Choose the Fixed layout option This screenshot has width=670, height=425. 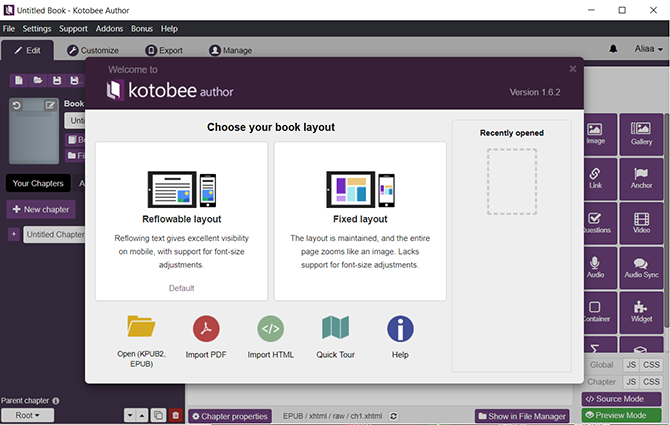tap(360, 220)
